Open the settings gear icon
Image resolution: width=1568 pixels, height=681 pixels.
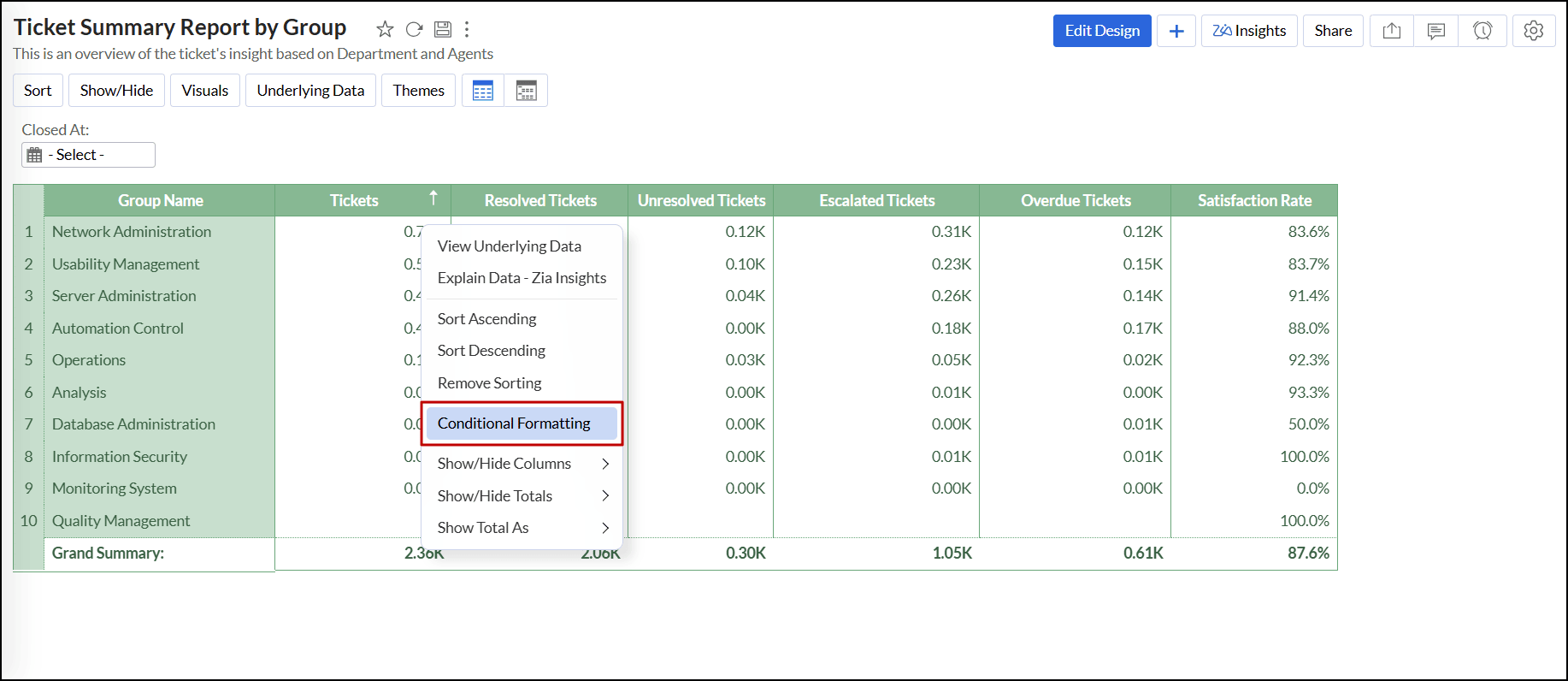click(x=1533, y=31)
